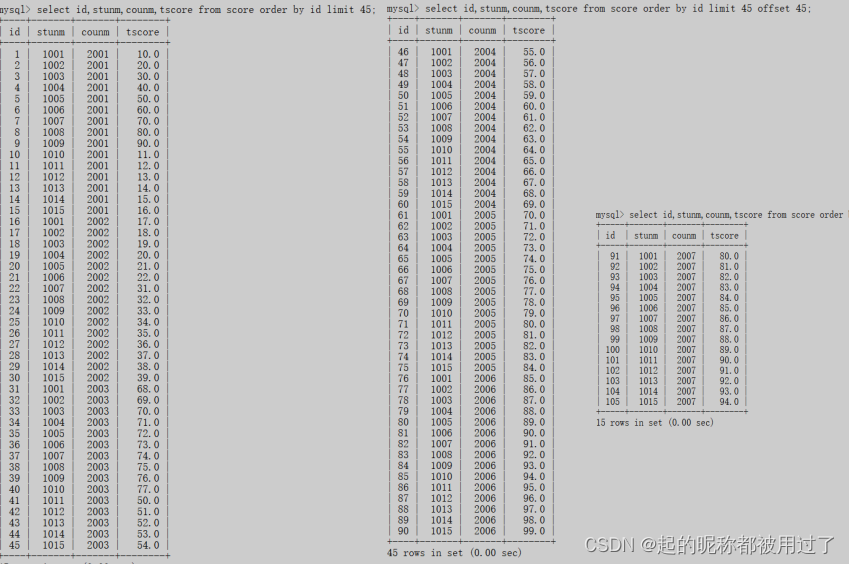
Task: Click the cut-off query above the id 91 table
Action: click(720, 215)
